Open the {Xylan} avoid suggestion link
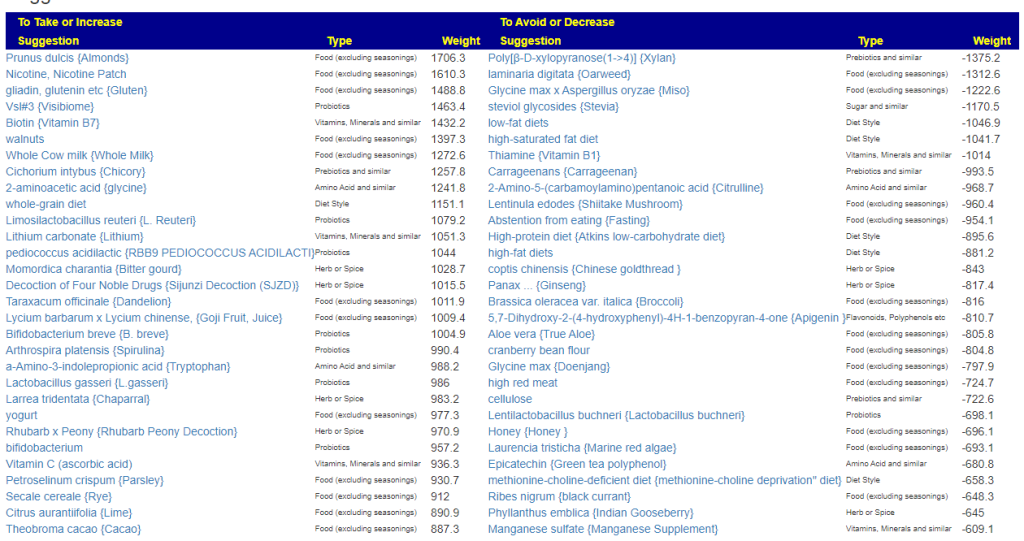The height and width of the screenshot is (541, 1024). 582,58
